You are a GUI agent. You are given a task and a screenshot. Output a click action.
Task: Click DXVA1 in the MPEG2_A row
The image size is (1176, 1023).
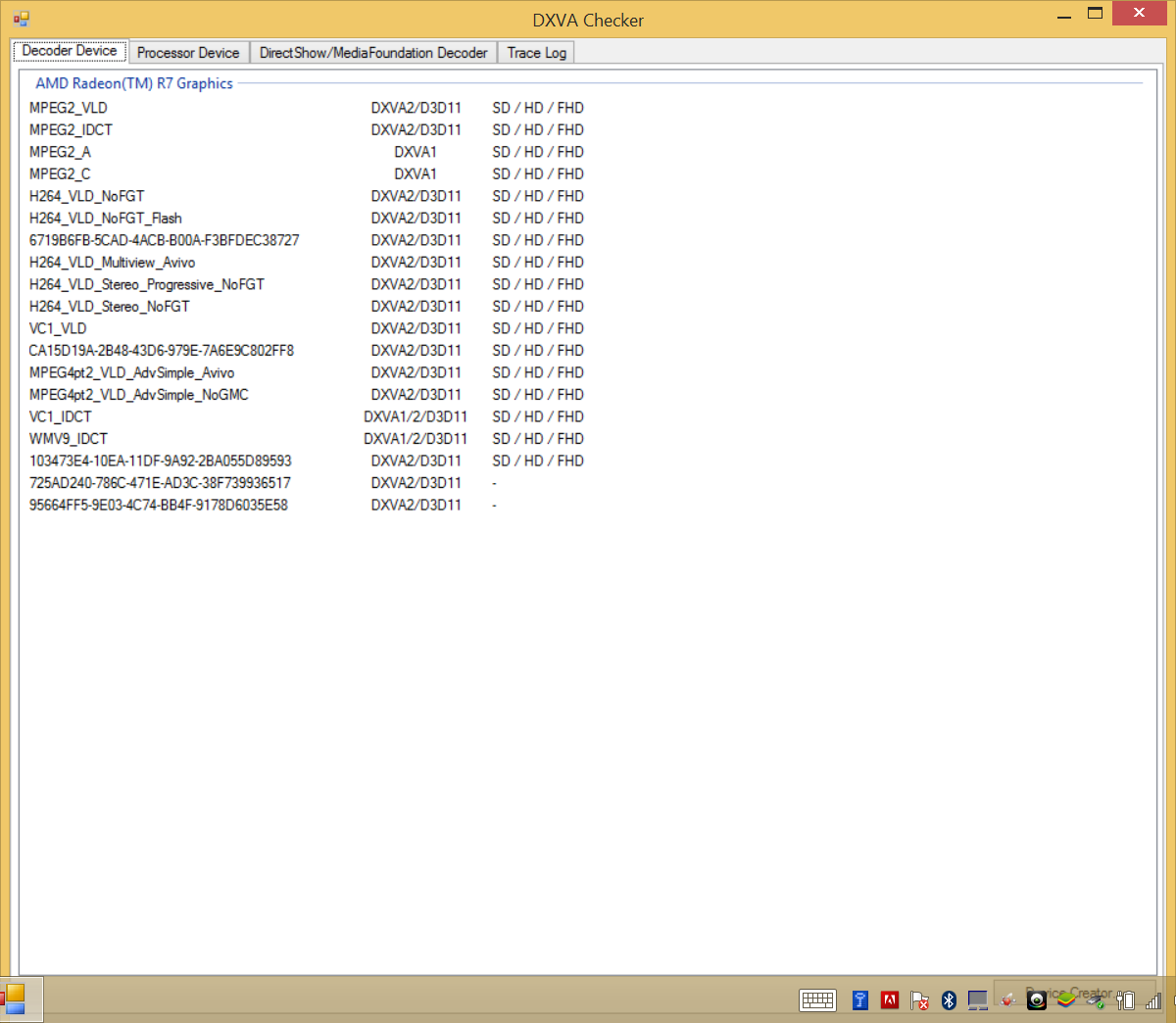(416, 152)
